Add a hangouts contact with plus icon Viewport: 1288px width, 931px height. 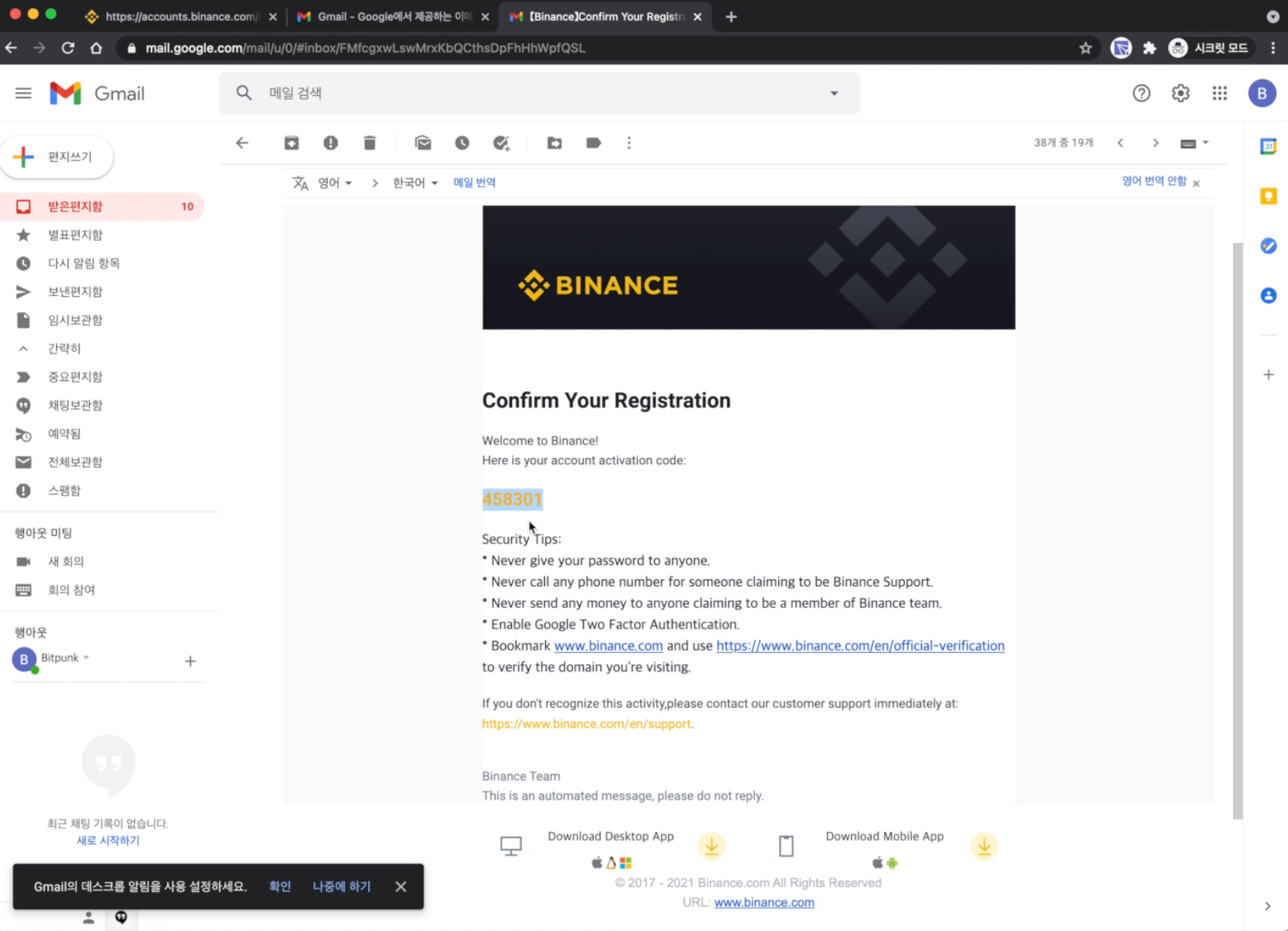[190, 660]
